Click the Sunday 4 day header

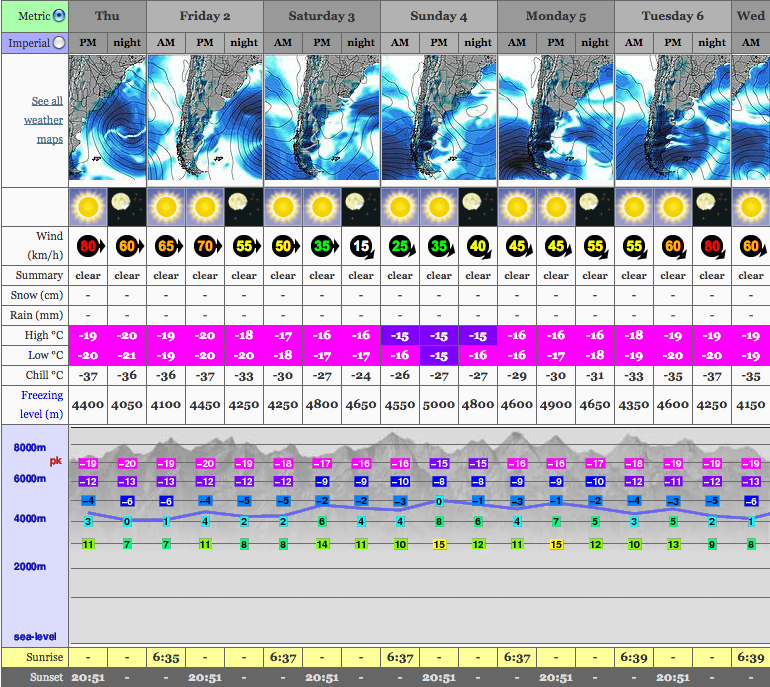pyautogui.click(x=439, y=16)
